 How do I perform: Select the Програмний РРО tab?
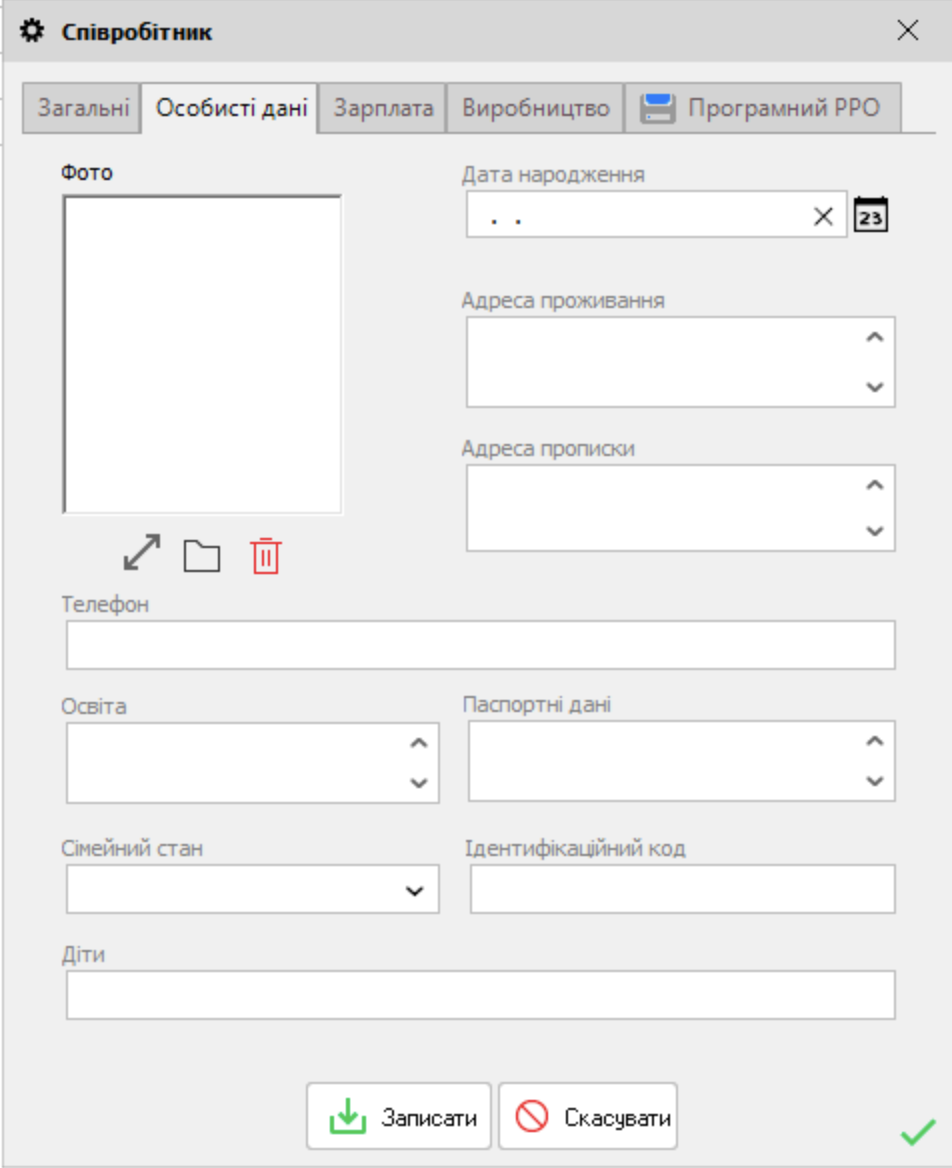coord(762,108)
